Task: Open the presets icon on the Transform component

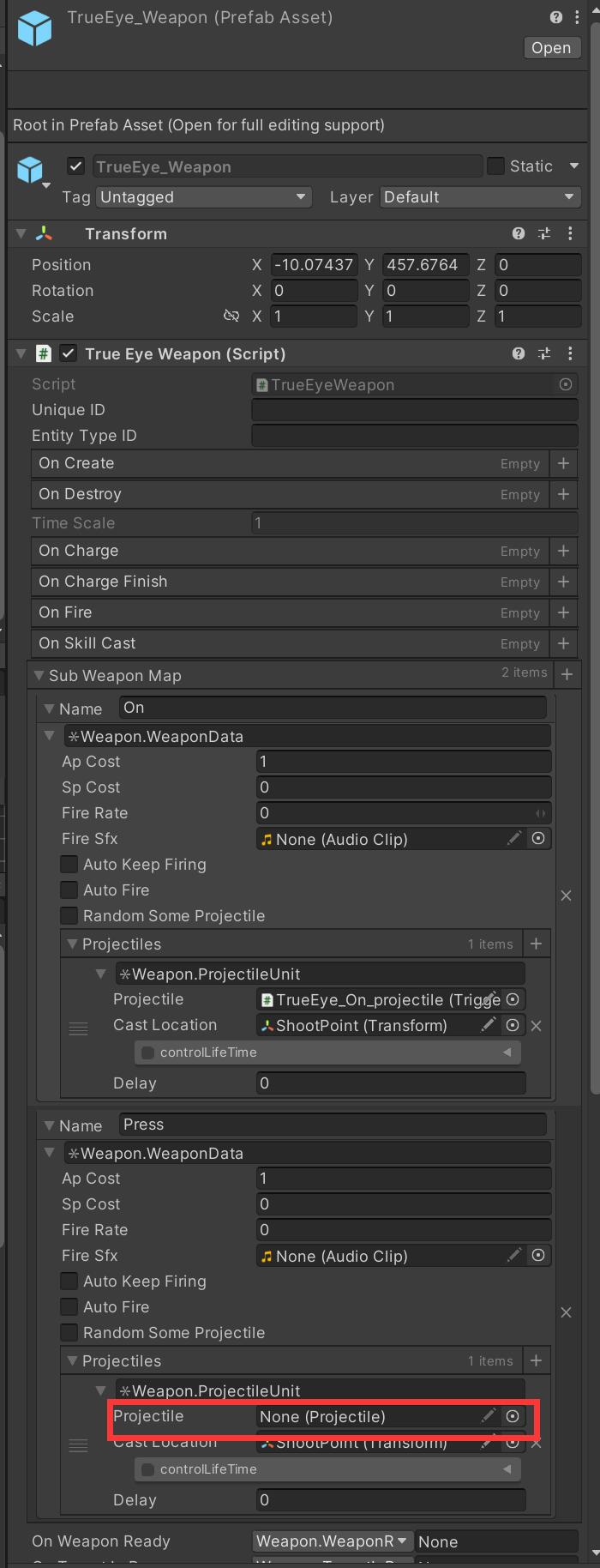Action: click(543, 233)
